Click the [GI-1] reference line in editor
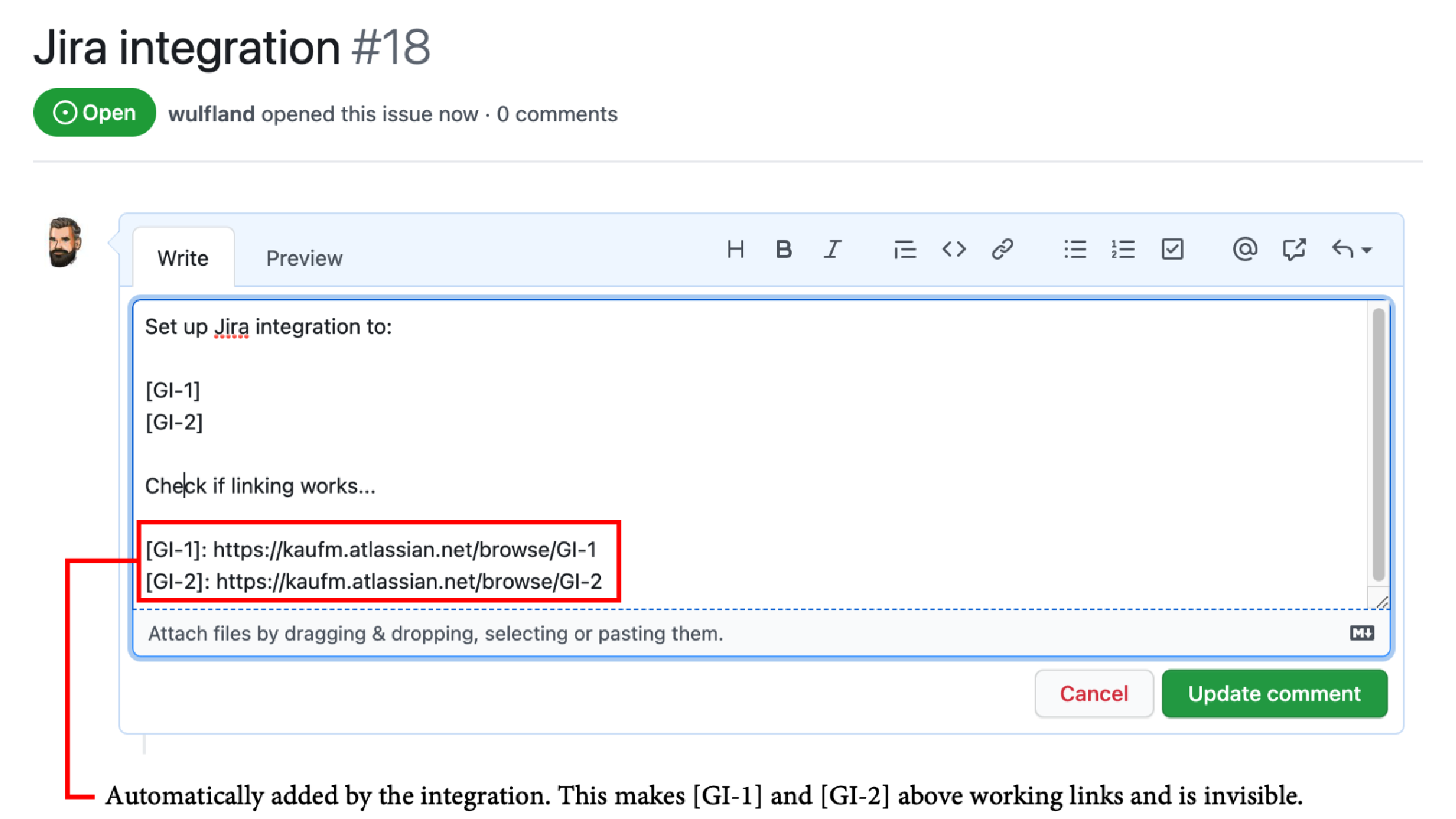This screenshot has width=1456, height=819. [173, 390]
